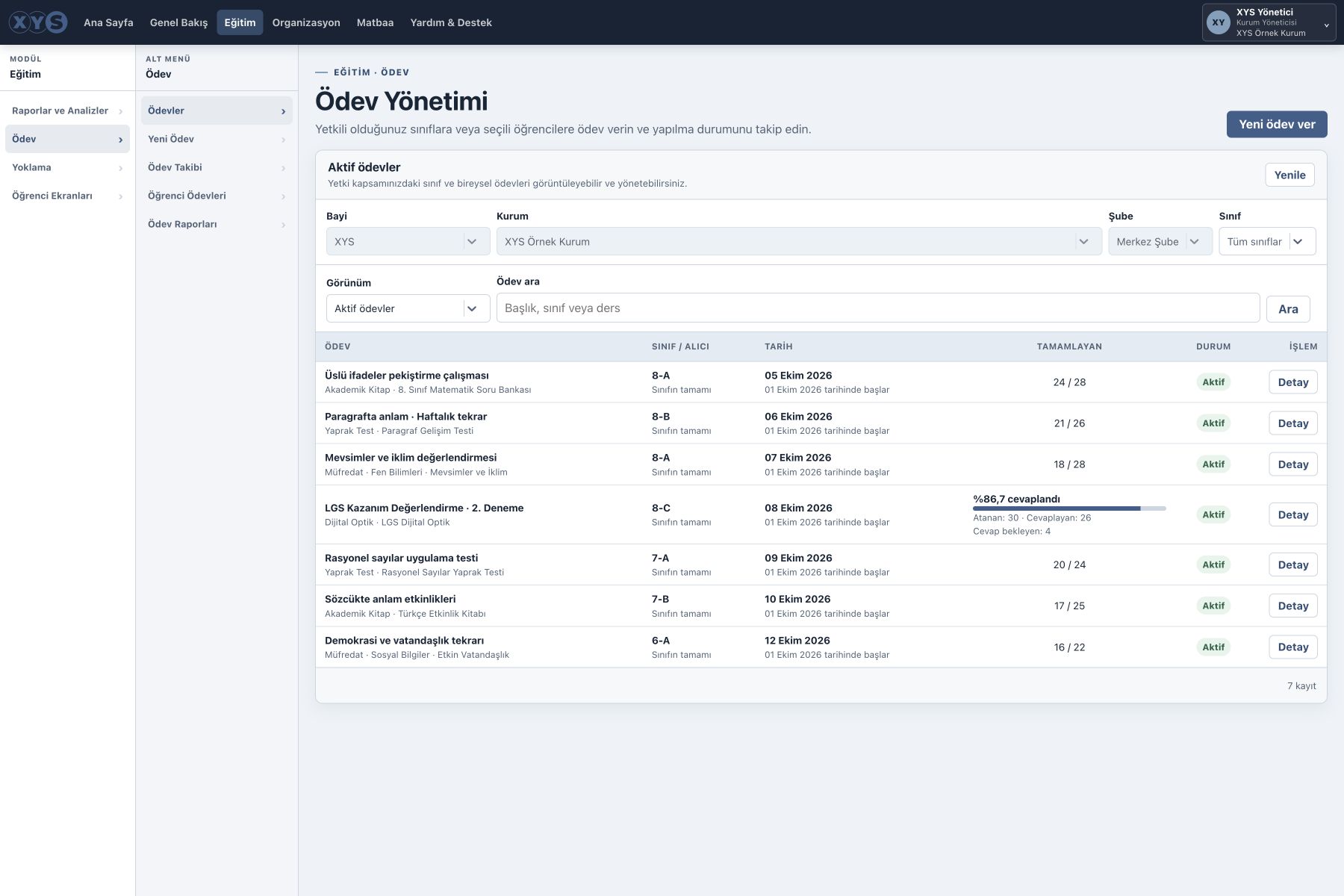
Task: Click the Yenile button
Action: [x=1289, y=175]
